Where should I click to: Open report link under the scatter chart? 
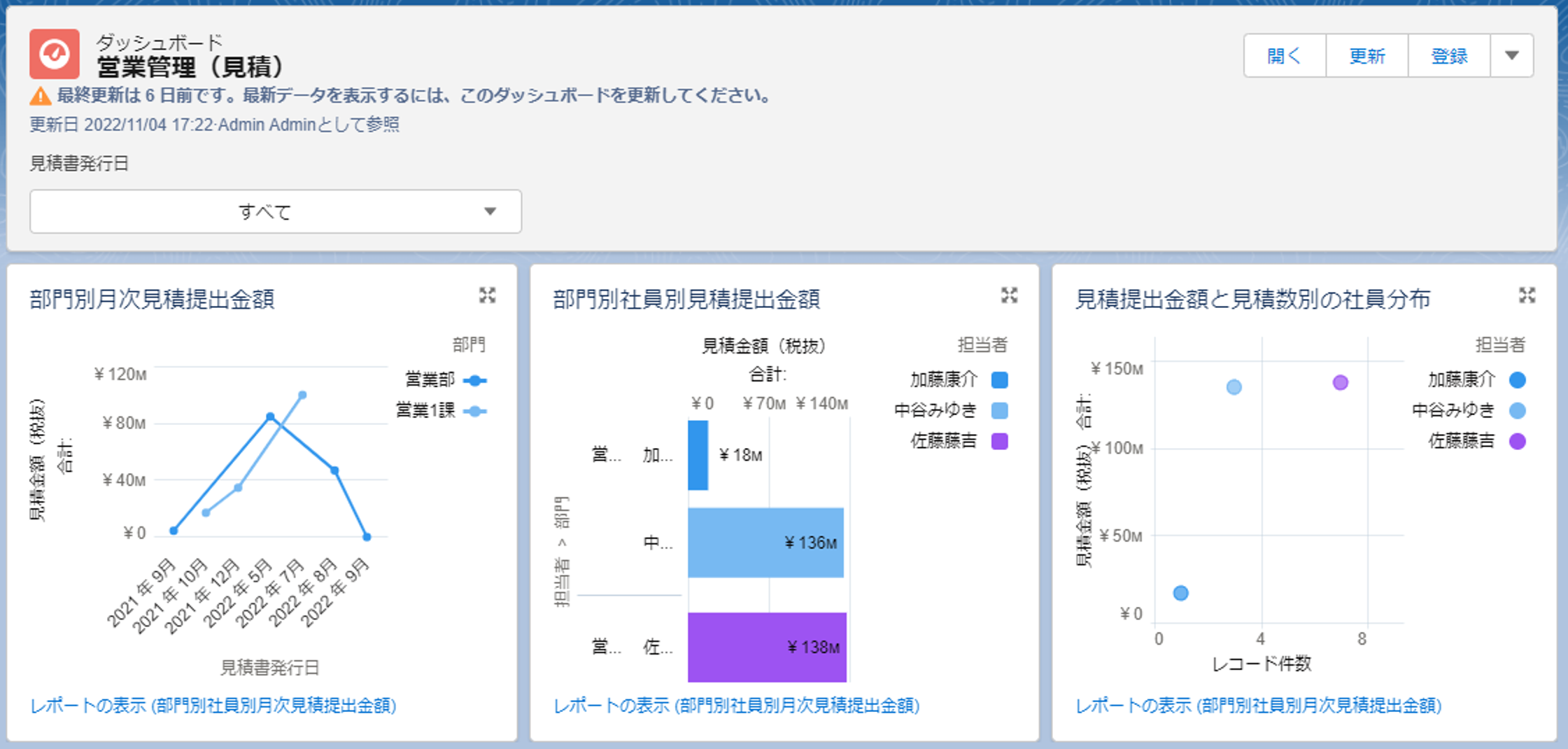click(1259, 706)
